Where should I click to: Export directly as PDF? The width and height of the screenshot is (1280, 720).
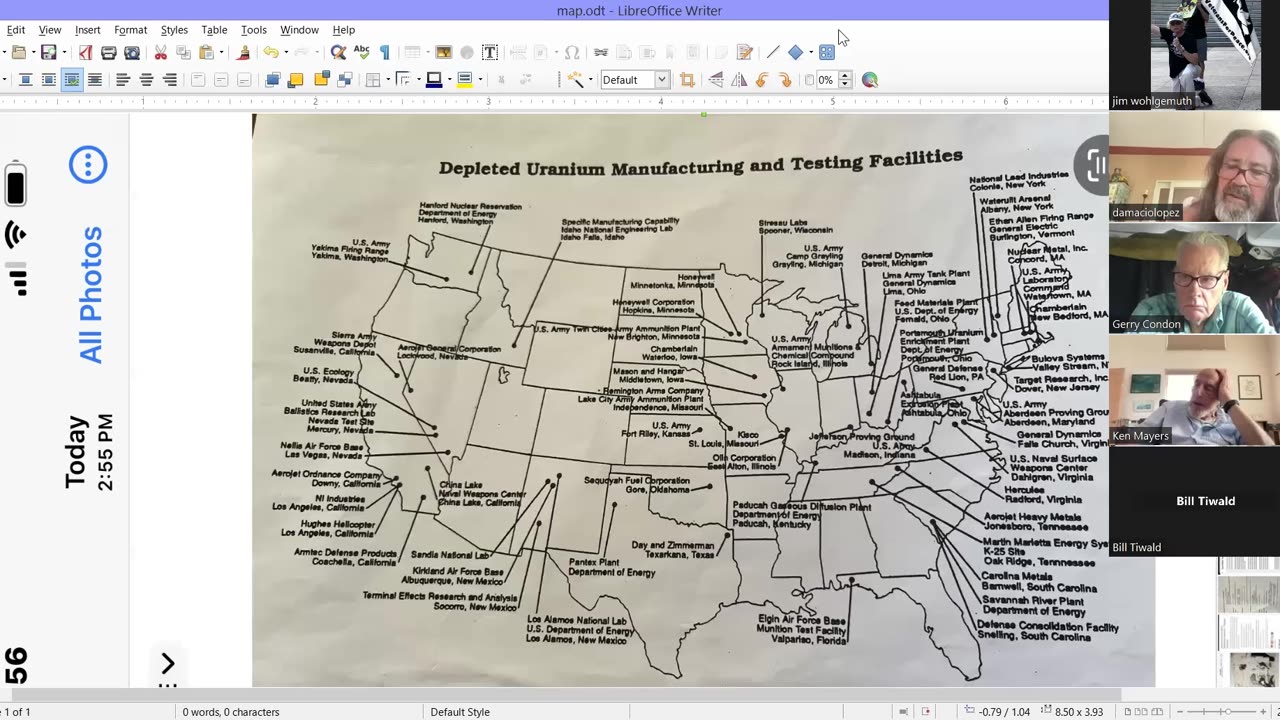point(86,53)
